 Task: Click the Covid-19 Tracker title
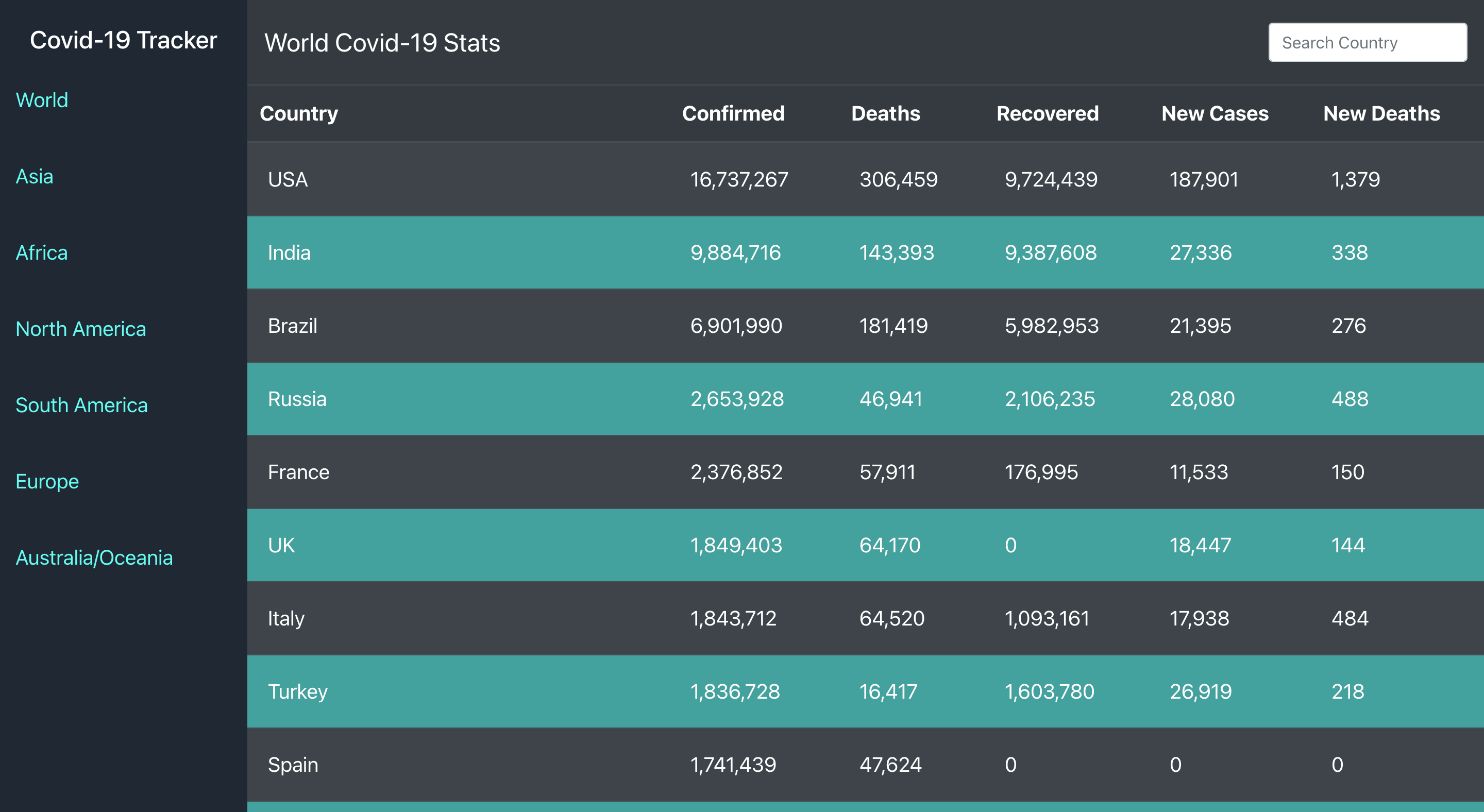[123, 40]
